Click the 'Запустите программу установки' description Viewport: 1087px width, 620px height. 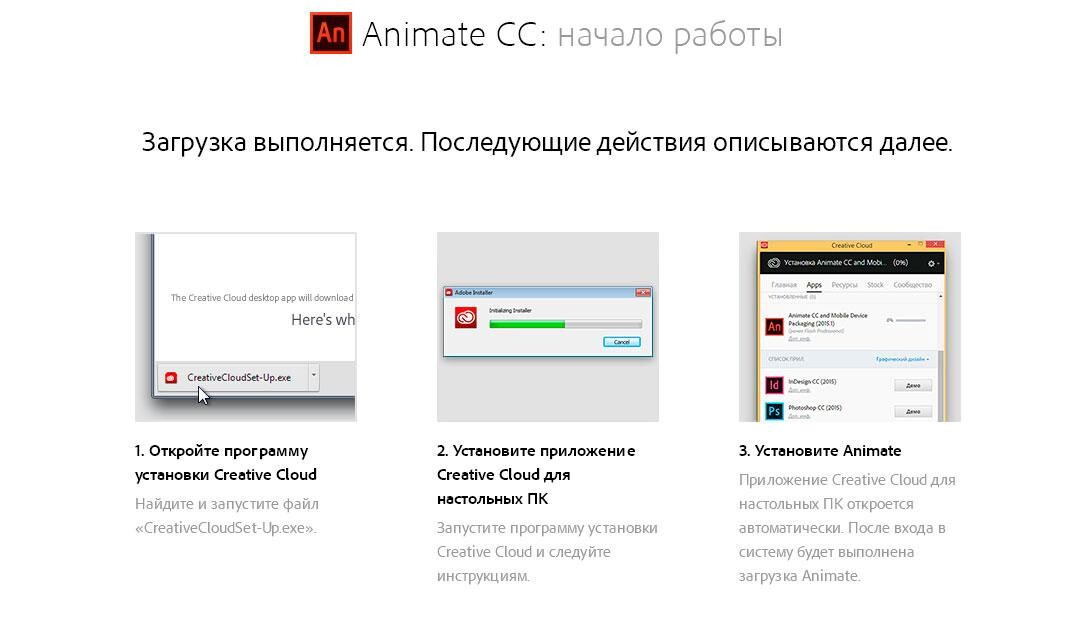(x=547, y=552)
